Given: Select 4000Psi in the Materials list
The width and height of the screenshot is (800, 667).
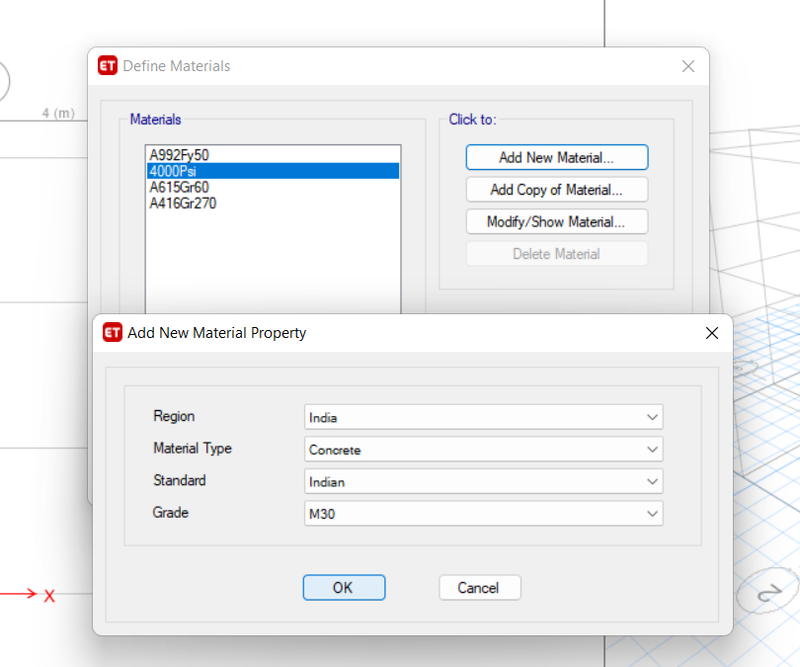Looking at the screenshot, I should click(x=273, y=171).
